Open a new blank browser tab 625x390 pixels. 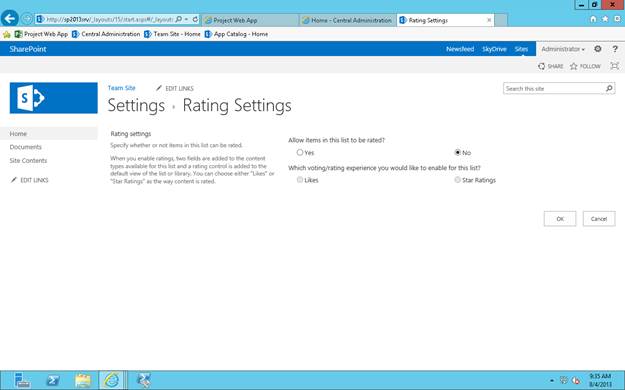tap(501, 20)
